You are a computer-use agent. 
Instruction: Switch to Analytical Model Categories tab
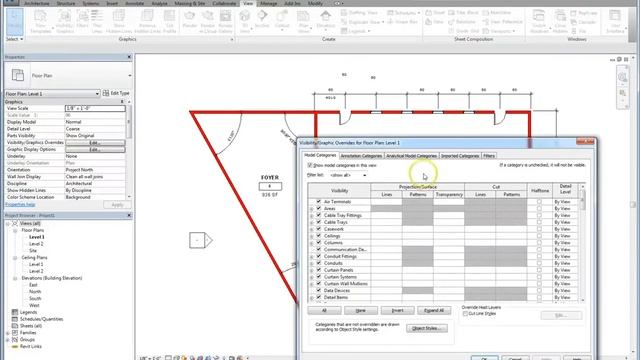(411, 156)
